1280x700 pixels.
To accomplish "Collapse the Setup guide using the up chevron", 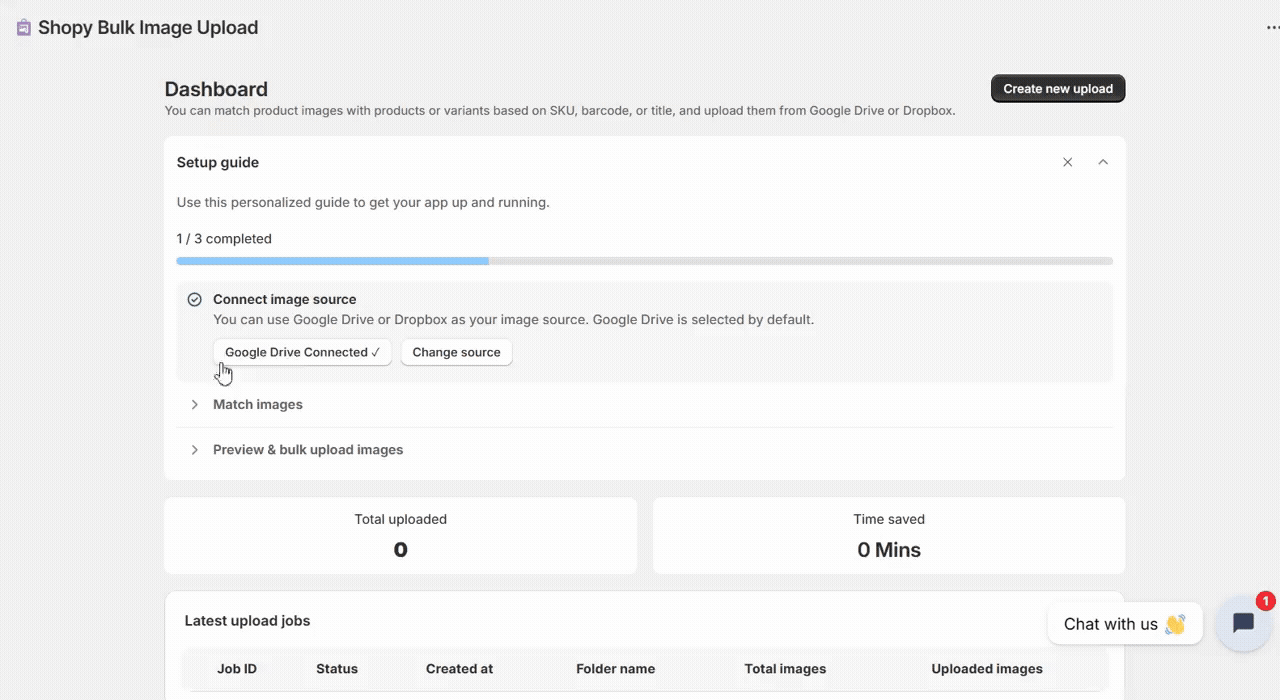I will click(1103, 162).
